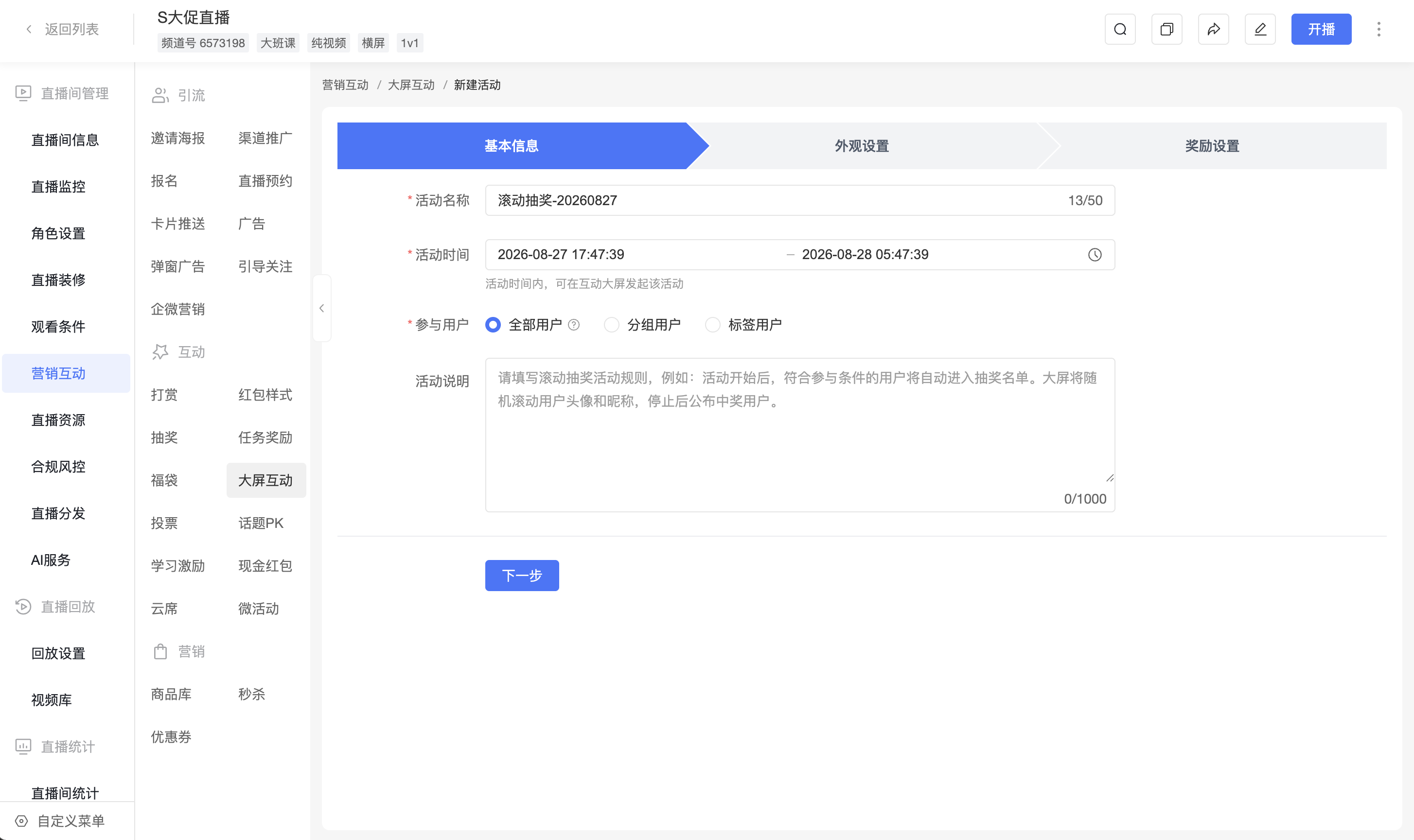The height and width of the screenshot is (840, 1414).
Task: Click the clock icon in activity time field
Action: click(1094, 255)
